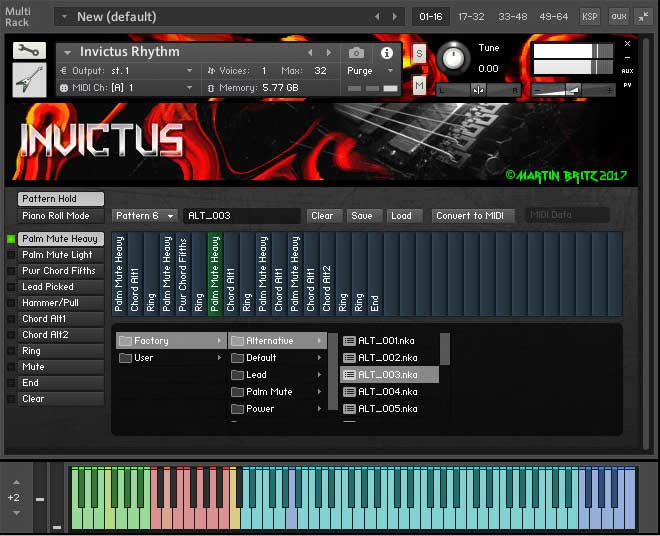This screenshot has width=660, height=536.
Task: Open the Pattern 6 dropdown
Action: (x=143, y=216)
